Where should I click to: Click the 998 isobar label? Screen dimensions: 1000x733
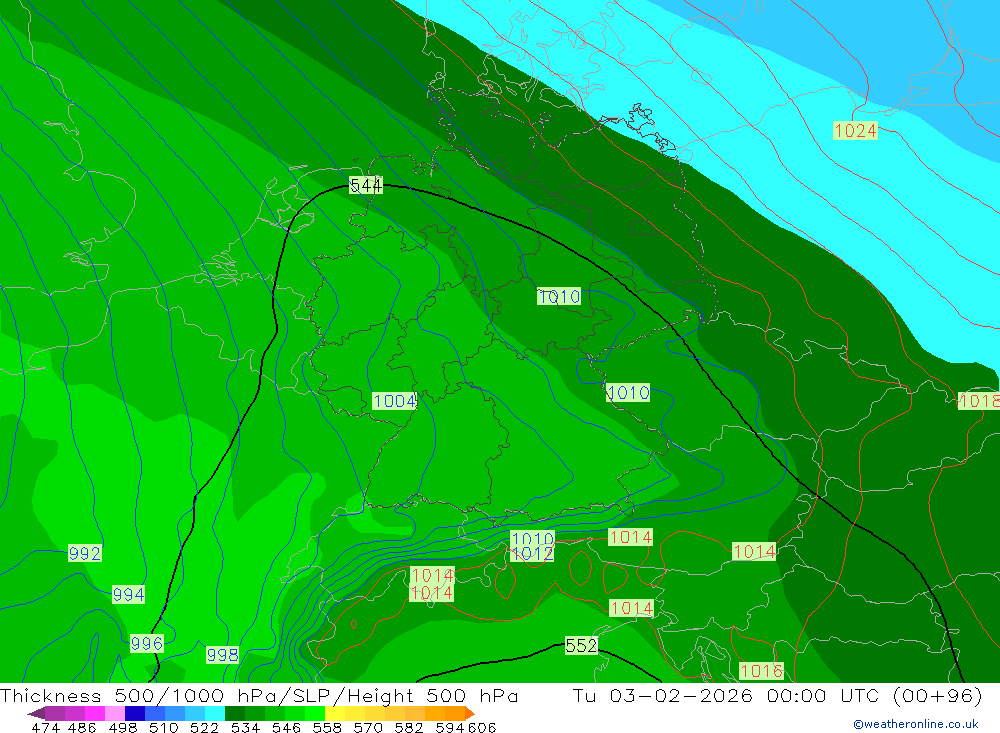[x=222, y=655]
